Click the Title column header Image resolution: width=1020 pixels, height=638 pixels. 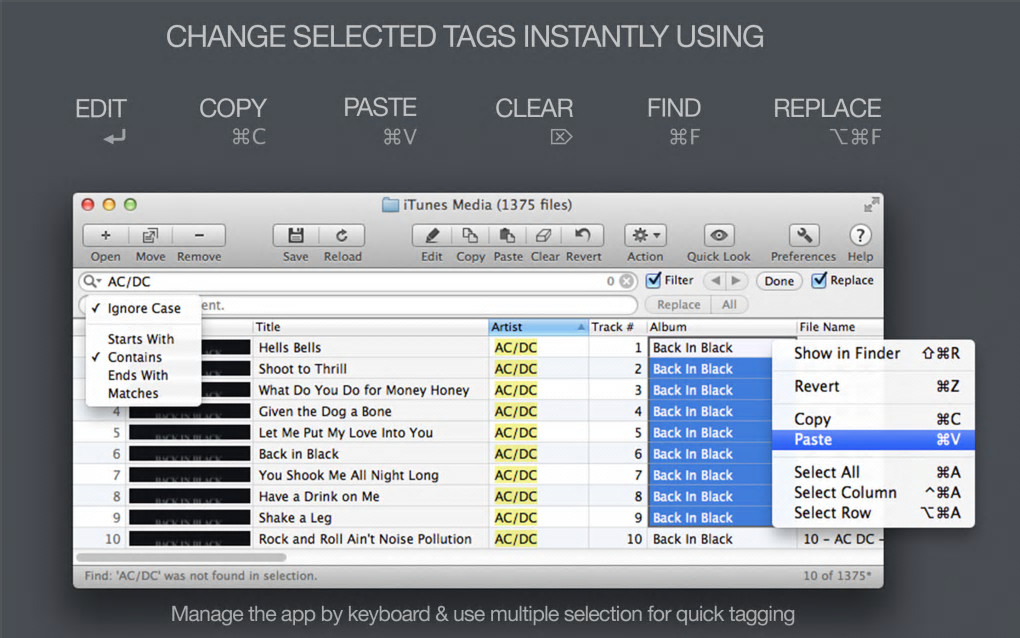pos(370,327)
